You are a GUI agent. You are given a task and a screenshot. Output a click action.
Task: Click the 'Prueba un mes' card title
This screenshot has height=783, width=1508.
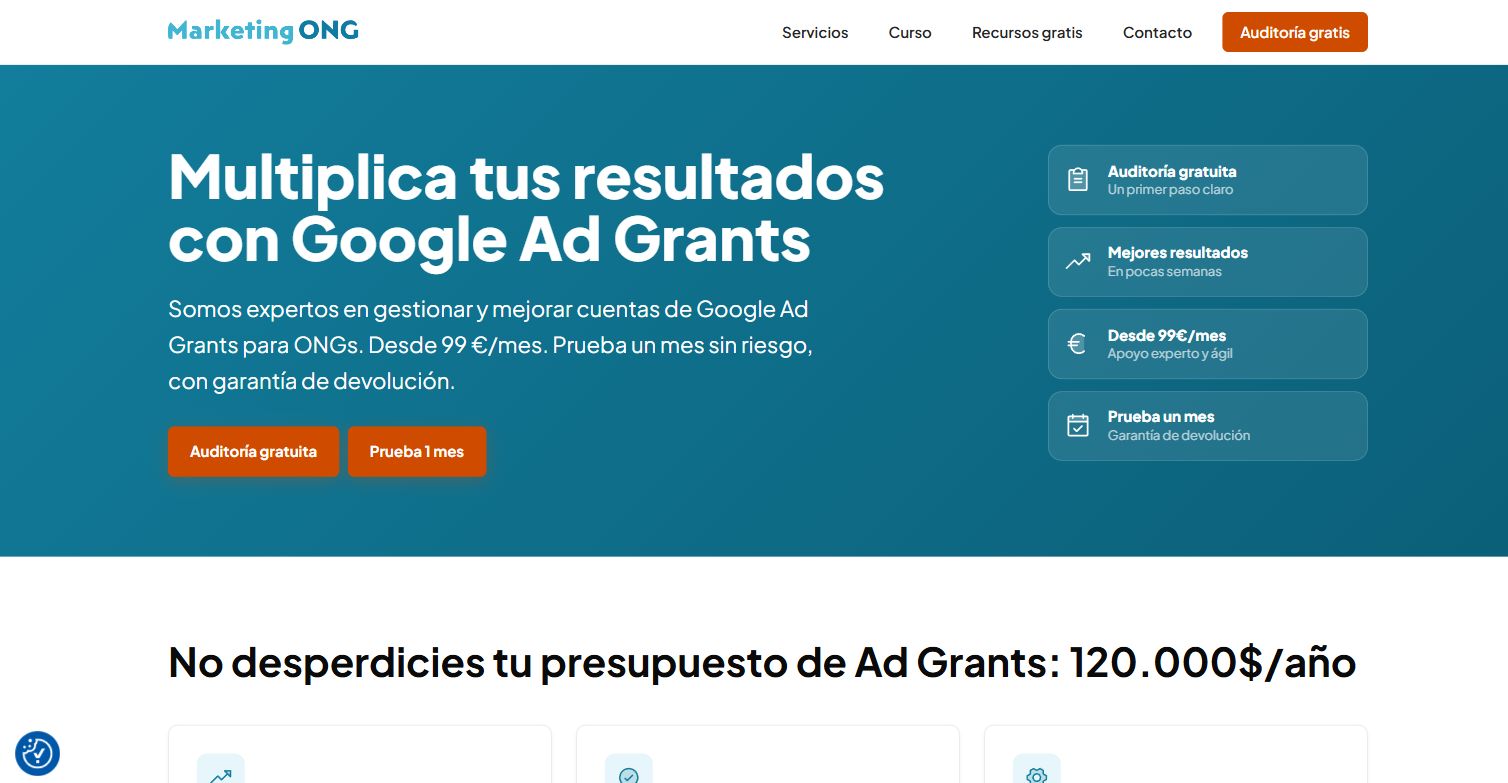click(x=1161, y=417)
